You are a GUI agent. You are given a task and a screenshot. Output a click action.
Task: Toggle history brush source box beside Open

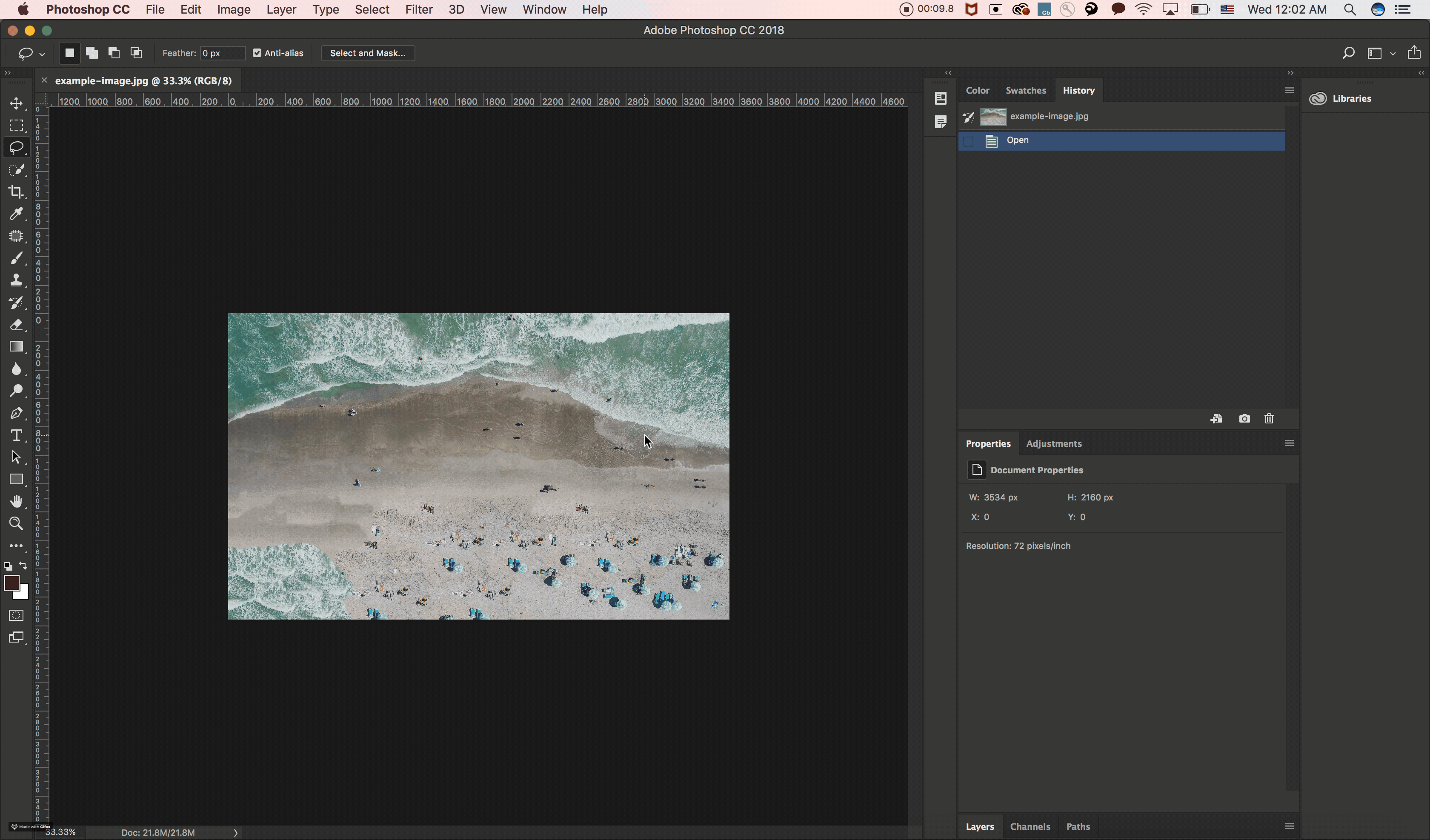[969, 141]
